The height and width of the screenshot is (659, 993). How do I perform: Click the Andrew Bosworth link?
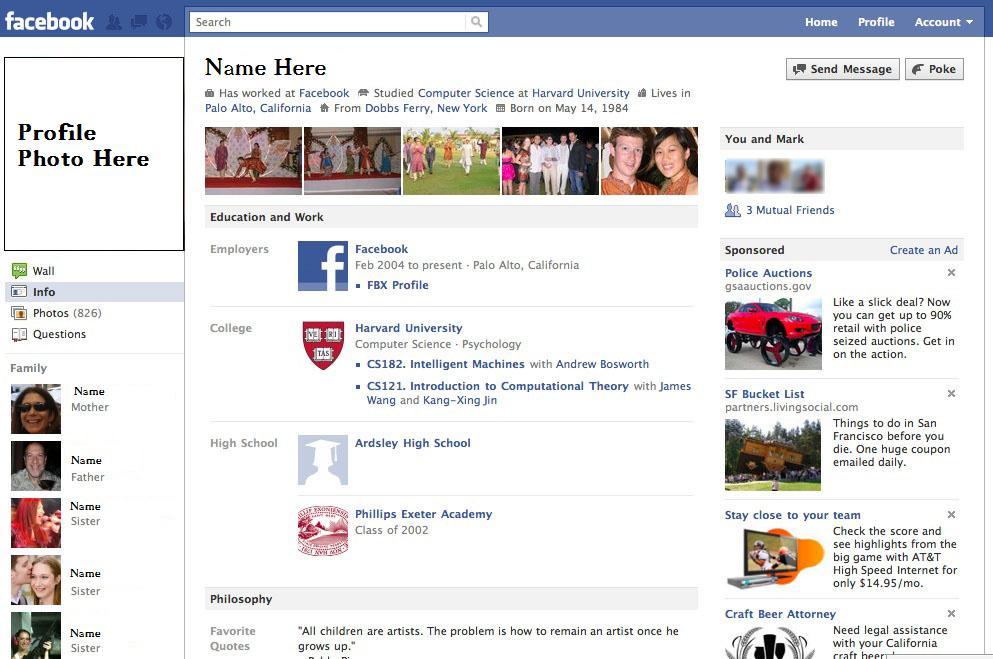(x=602, y=364)
